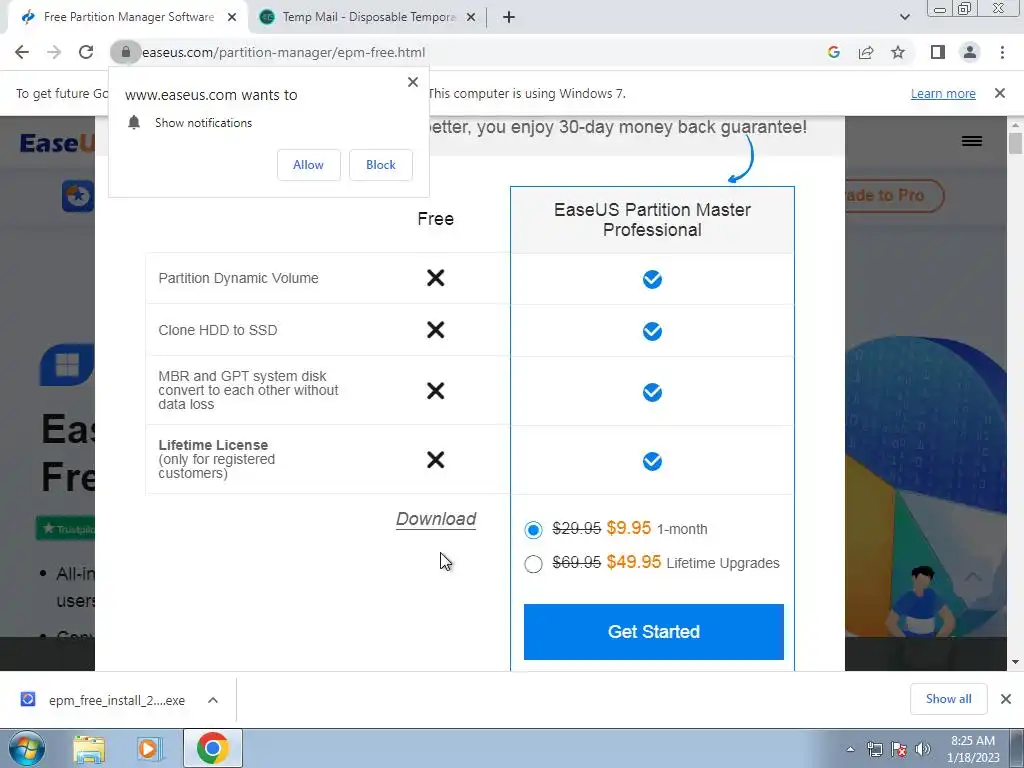This screenshot has width=1024, height=768.
Task: Open the Learn more link
Action: [943, 93]
